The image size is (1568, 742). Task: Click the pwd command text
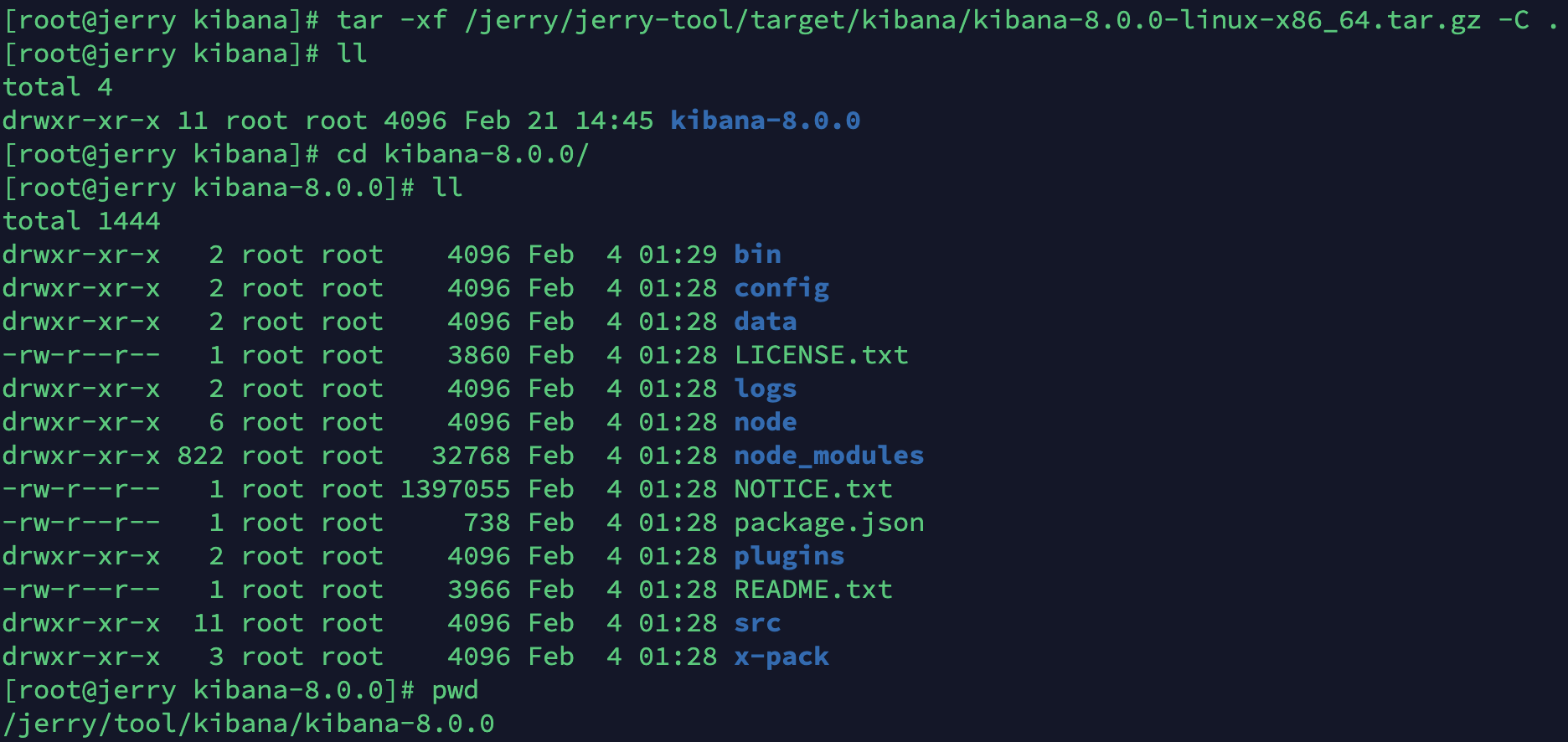click(x=455, y=690)
